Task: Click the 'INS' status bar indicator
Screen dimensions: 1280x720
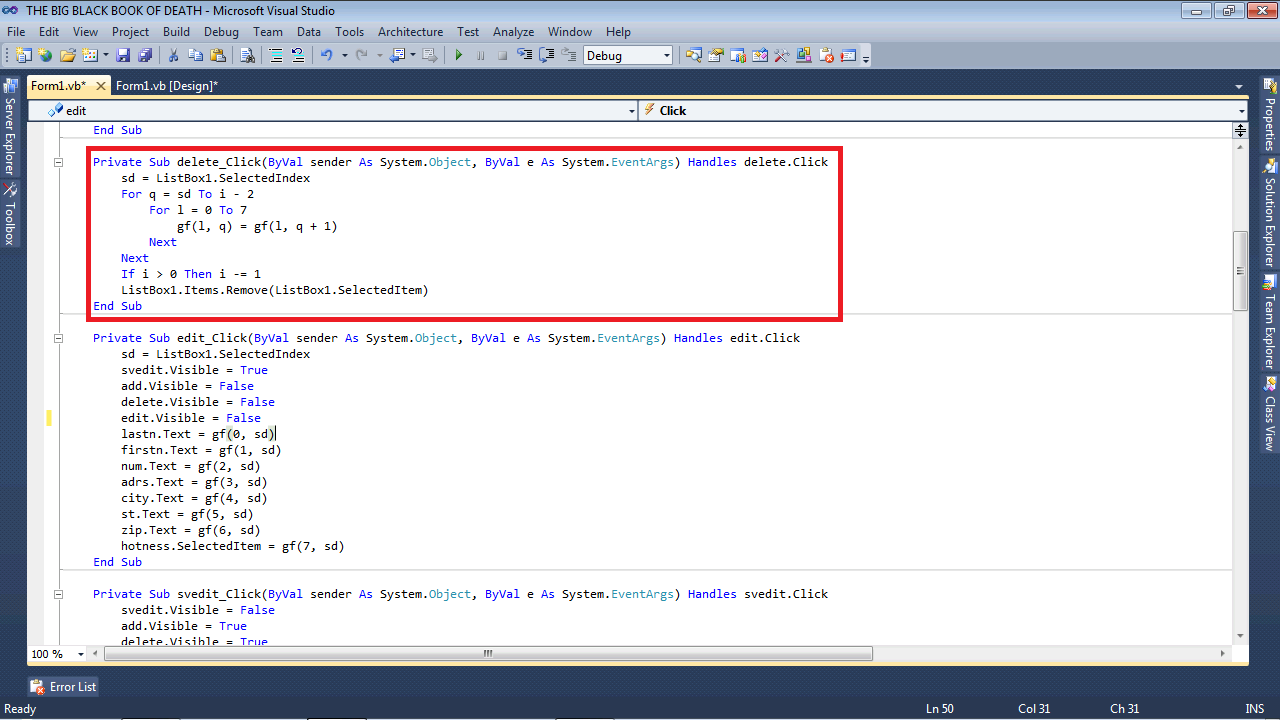Action: tap(1255, 708)
